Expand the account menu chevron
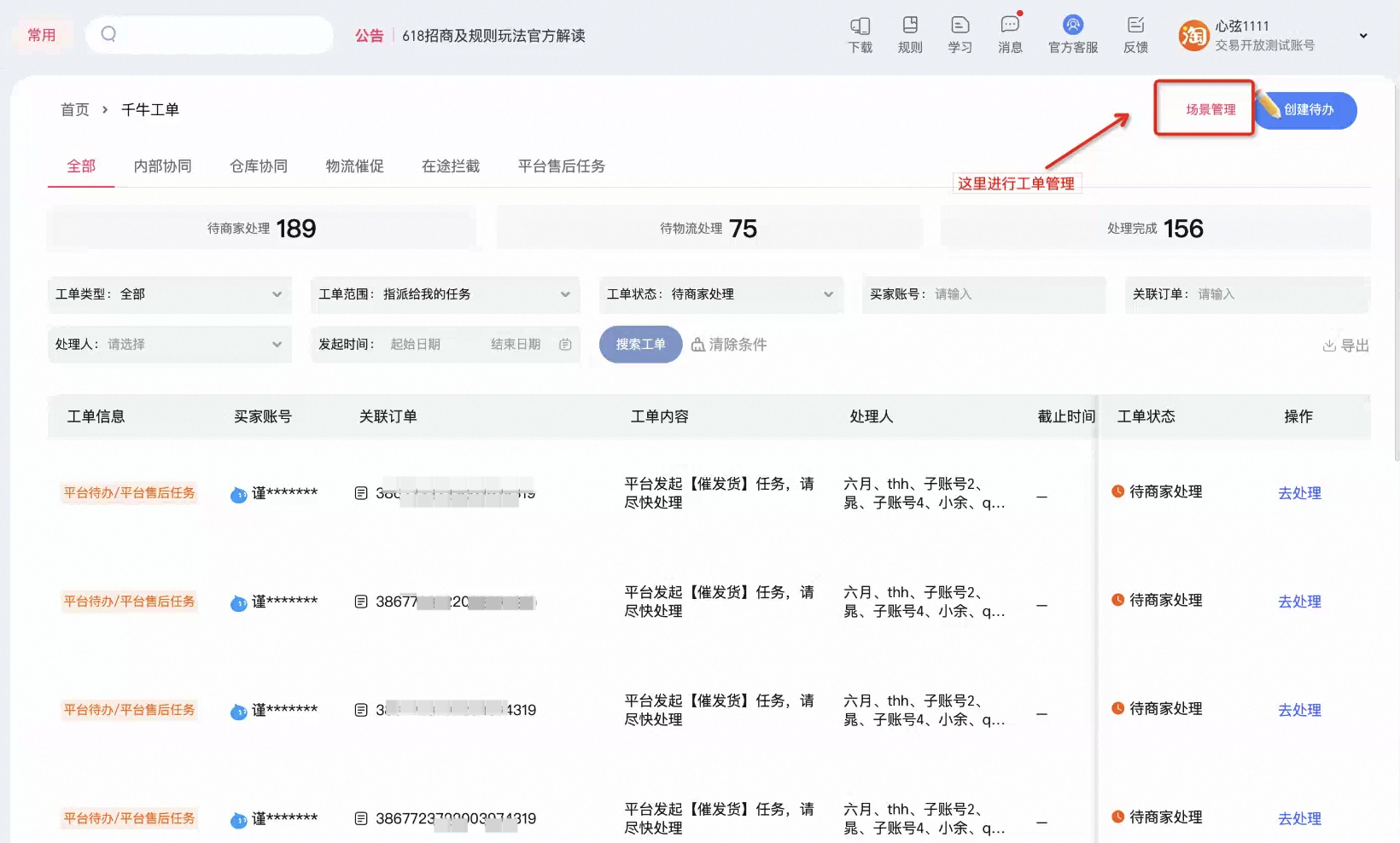Viewport: 1400px width, 843px height. point(1363,36)
